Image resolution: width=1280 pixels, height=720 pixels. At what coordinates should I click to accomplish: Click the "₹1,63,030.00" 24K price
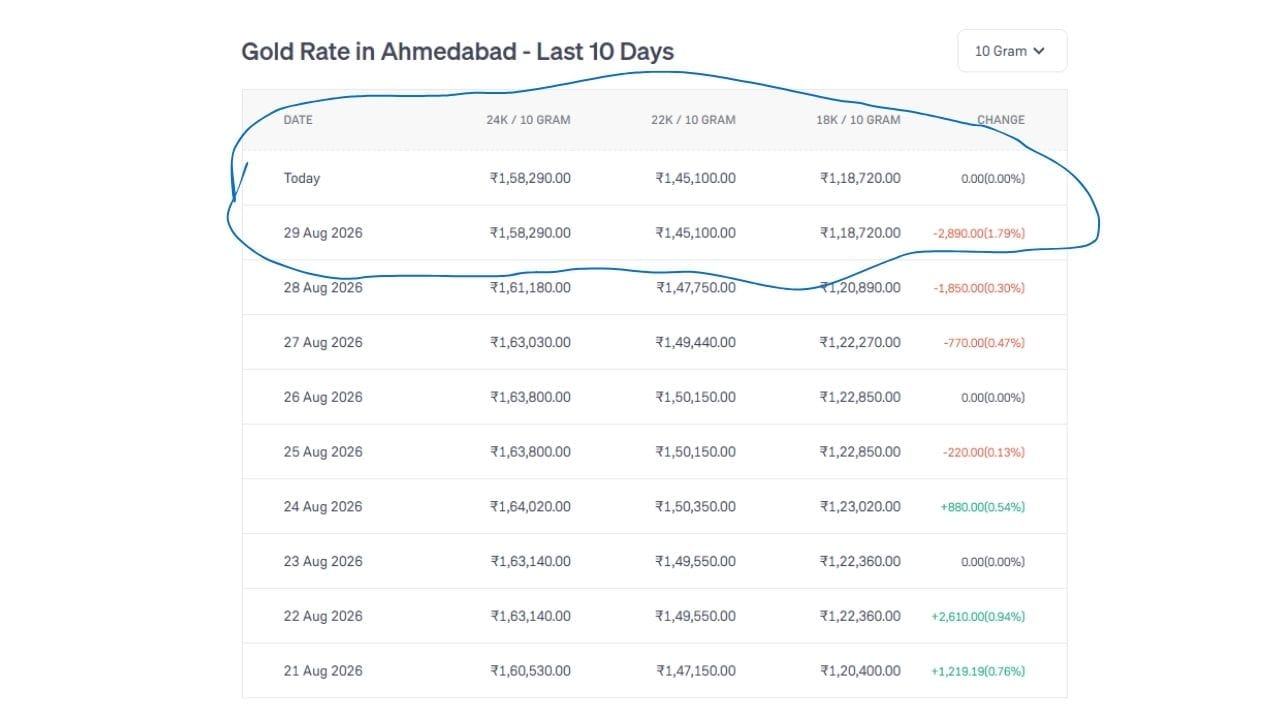click(530, 343)
